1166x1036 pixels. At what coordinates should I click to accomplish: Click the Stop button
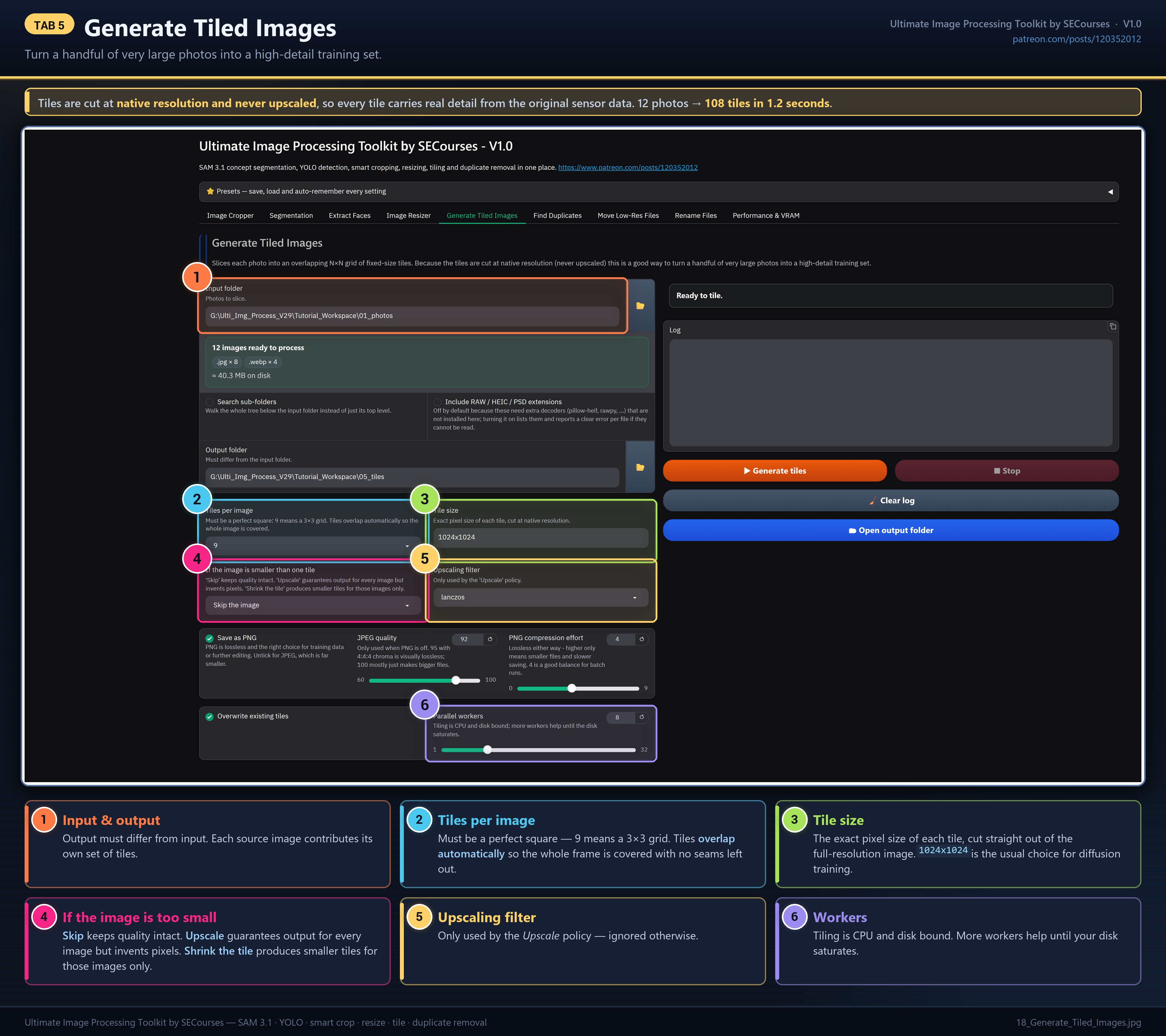tap(1007, 471)
